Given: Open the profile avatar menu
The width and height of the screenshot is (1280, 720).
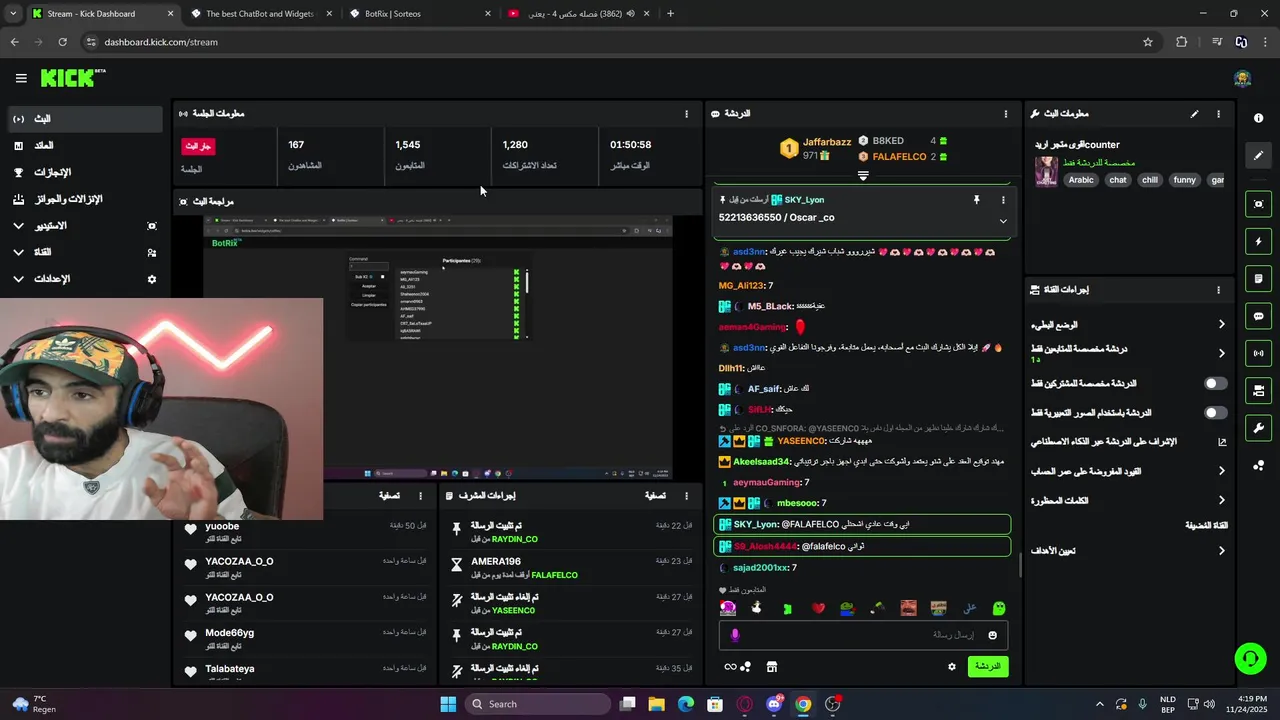Looking at the screenshot, I should coord(1243,78).
